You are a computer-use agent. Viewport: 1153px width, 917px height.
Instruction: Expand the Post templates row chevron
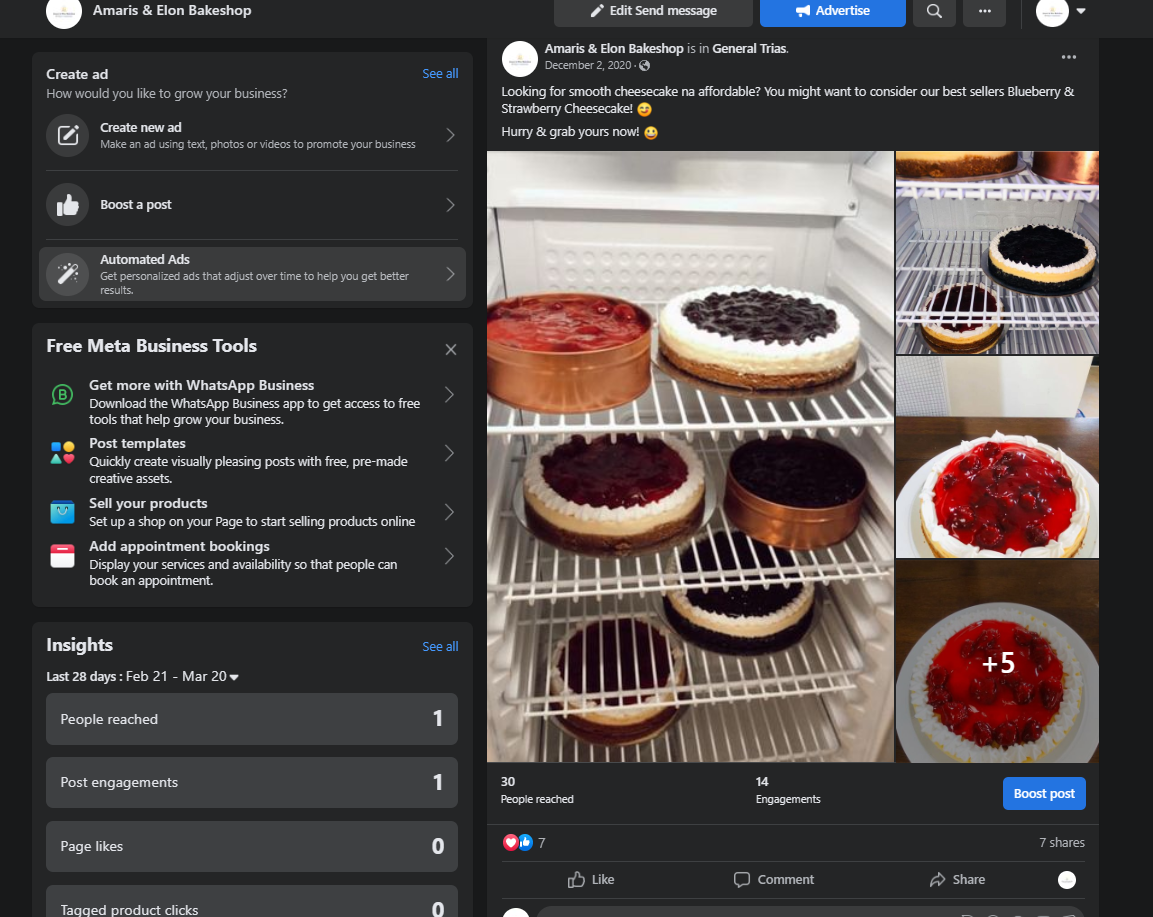449,453
